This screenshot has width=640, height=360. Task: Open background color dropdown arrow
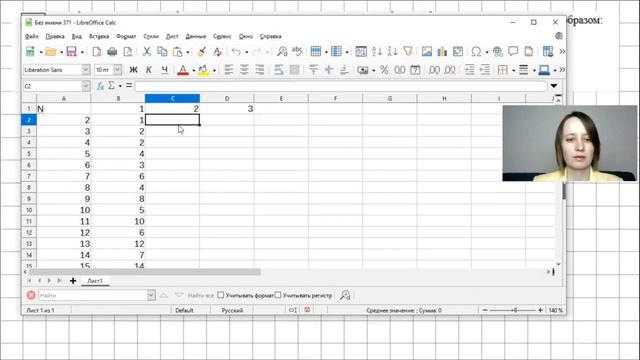pos(214,70)
